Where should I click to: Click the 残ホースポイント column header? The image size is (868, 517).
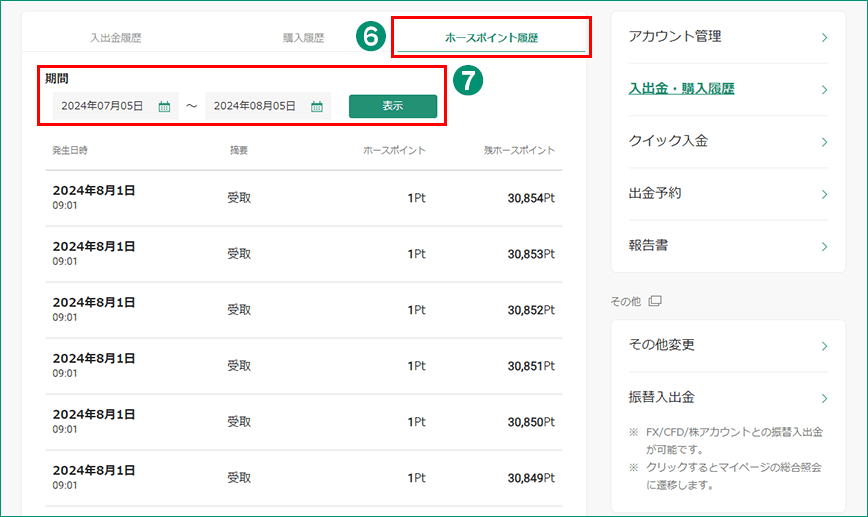coord(519,151)
